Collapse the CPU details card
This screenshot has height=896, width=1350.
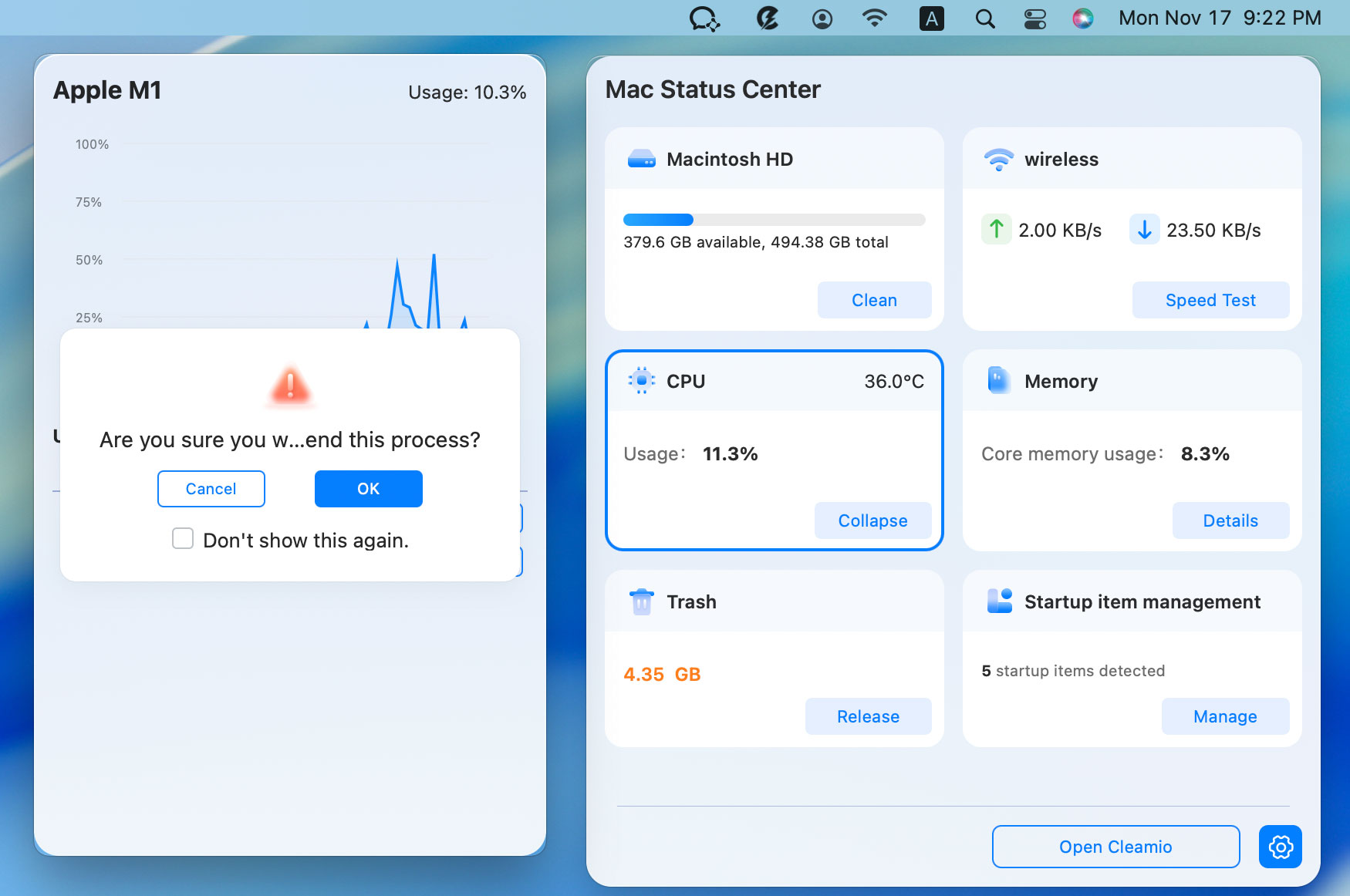pyautogui.click(x=872, y=520)
